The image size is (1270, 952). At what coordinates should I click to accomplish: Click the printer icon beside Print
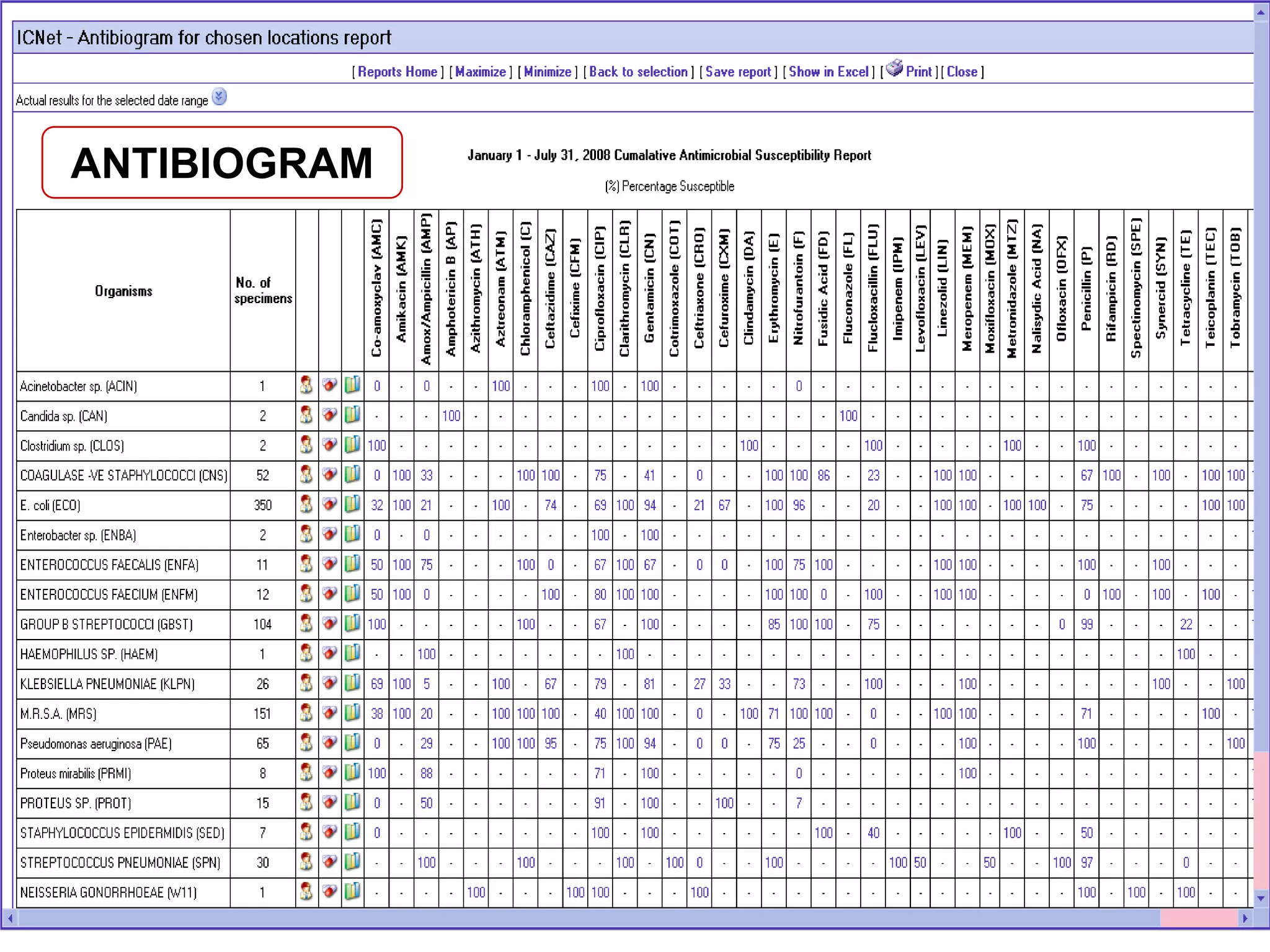894,68
